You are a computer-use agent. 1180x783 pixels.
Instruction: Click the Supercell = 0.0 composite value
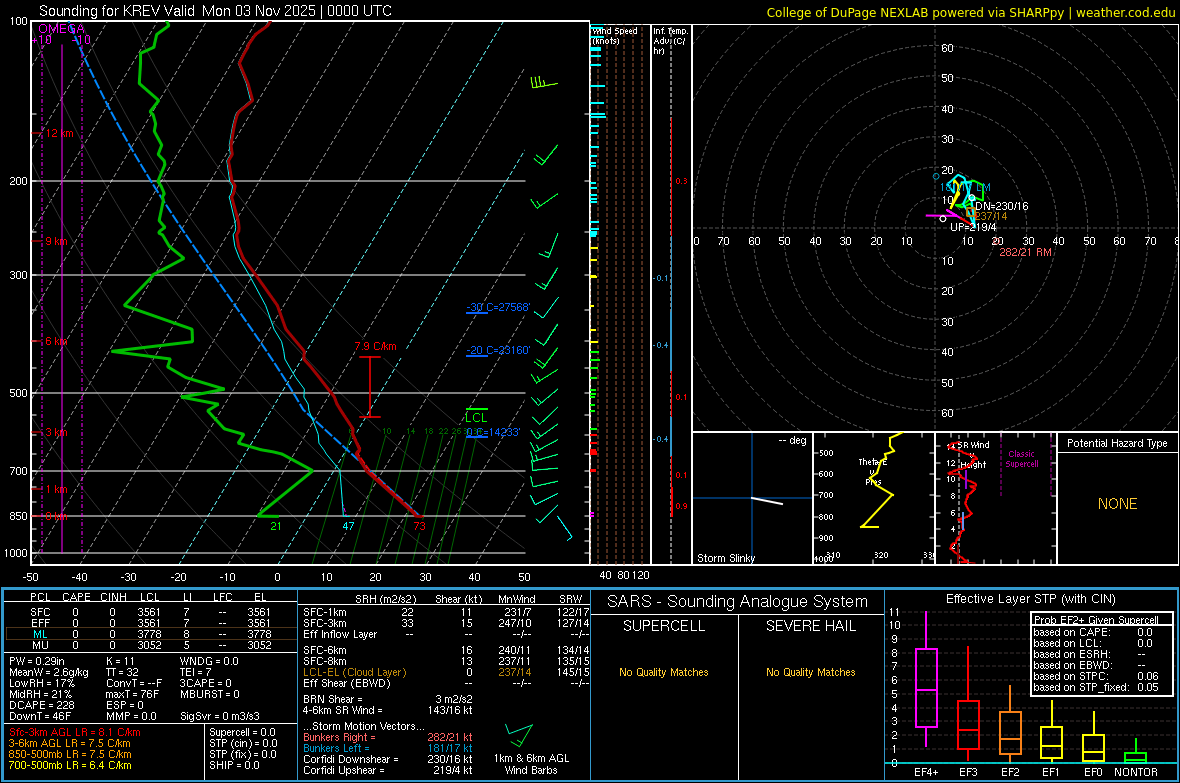(242, 732)
